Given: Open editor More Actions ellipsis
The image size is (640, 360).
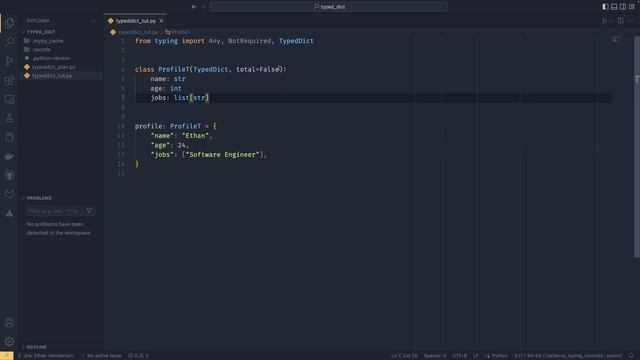Looking at the screenshot, I should 631,21.
